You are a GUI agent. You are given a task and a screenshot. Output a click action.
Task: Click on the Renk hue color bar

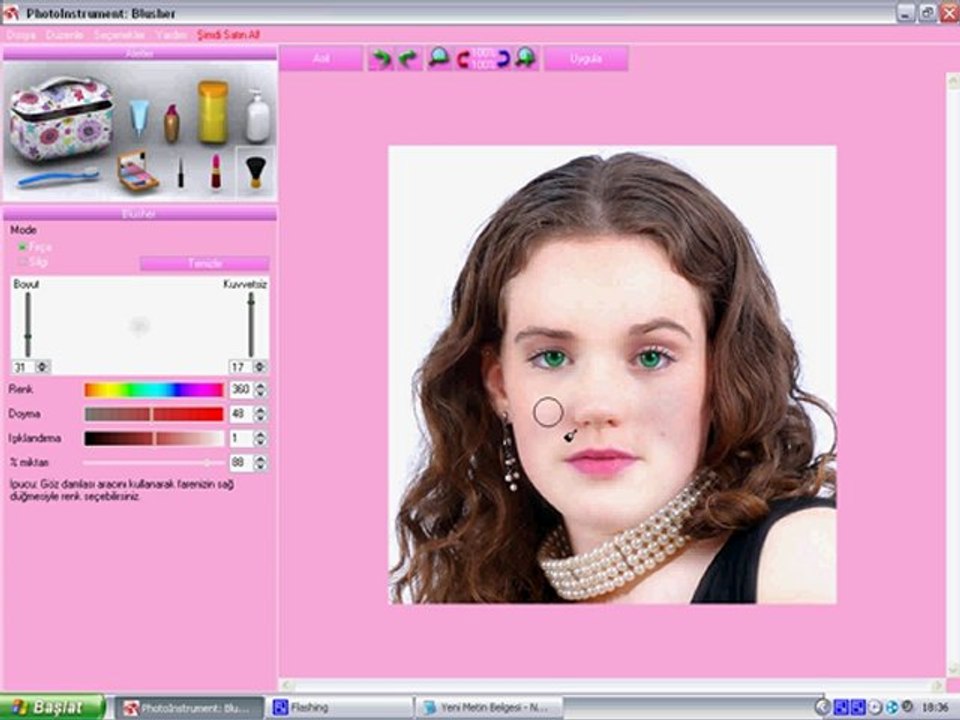coord(154,389)
